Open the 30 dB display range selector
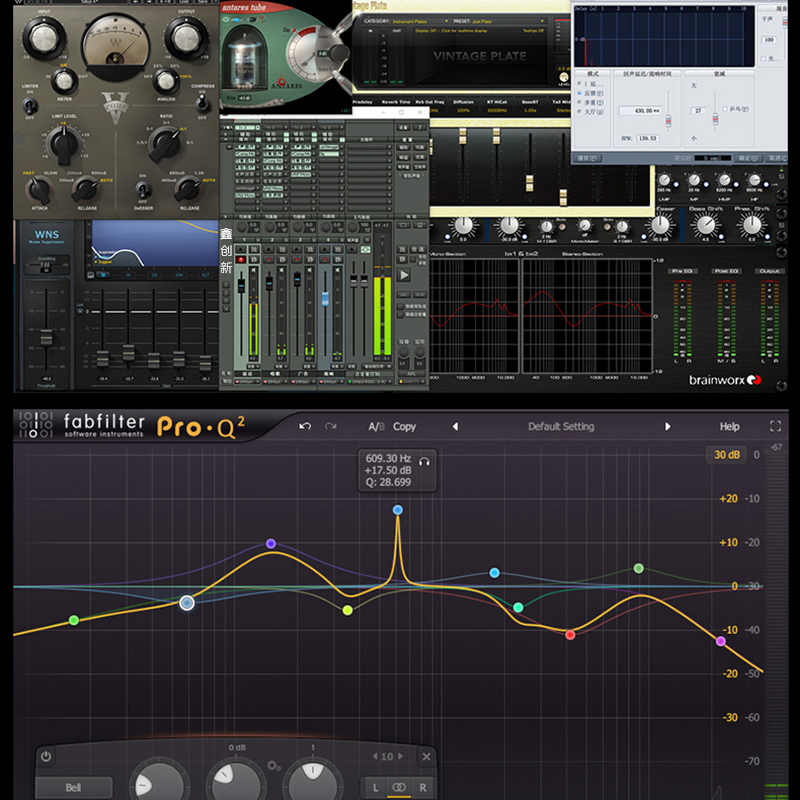 (727, 455)
